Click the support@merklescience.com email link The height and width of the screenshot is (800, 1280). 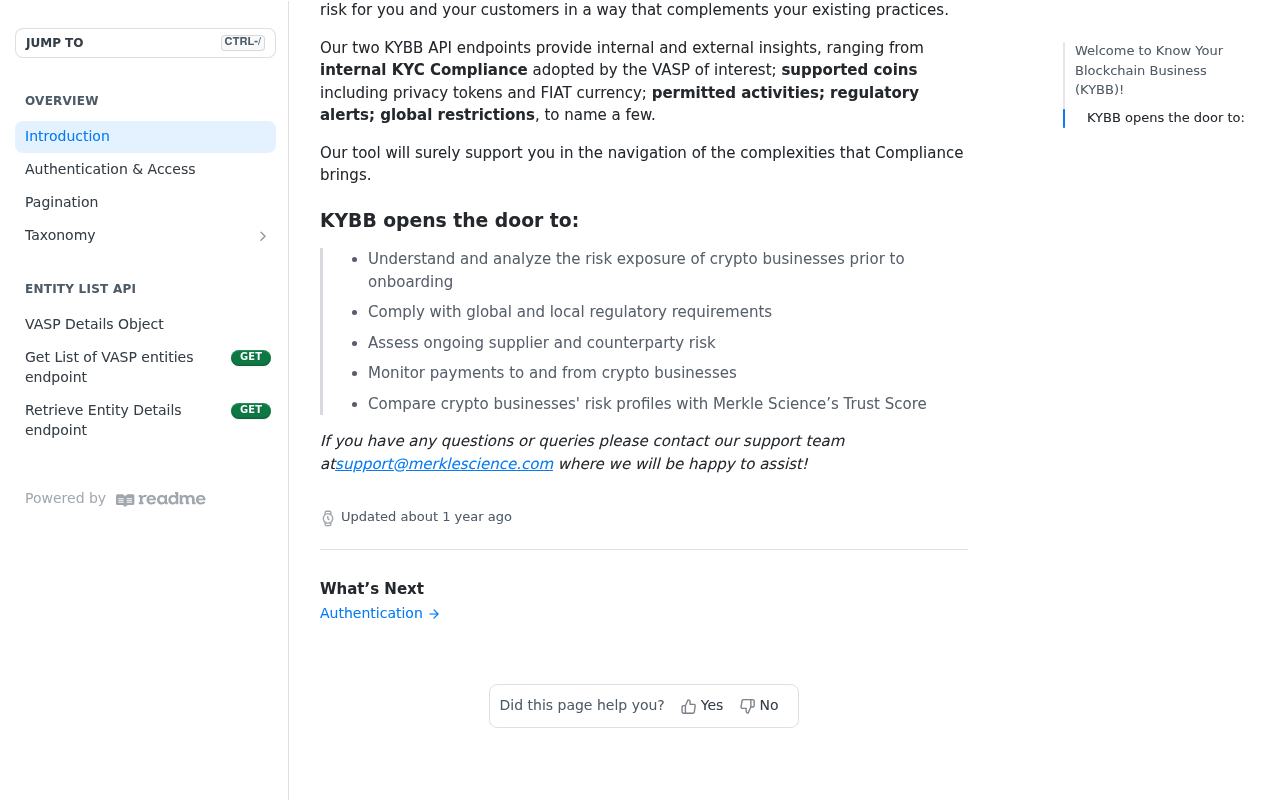(x=444, y=464)
